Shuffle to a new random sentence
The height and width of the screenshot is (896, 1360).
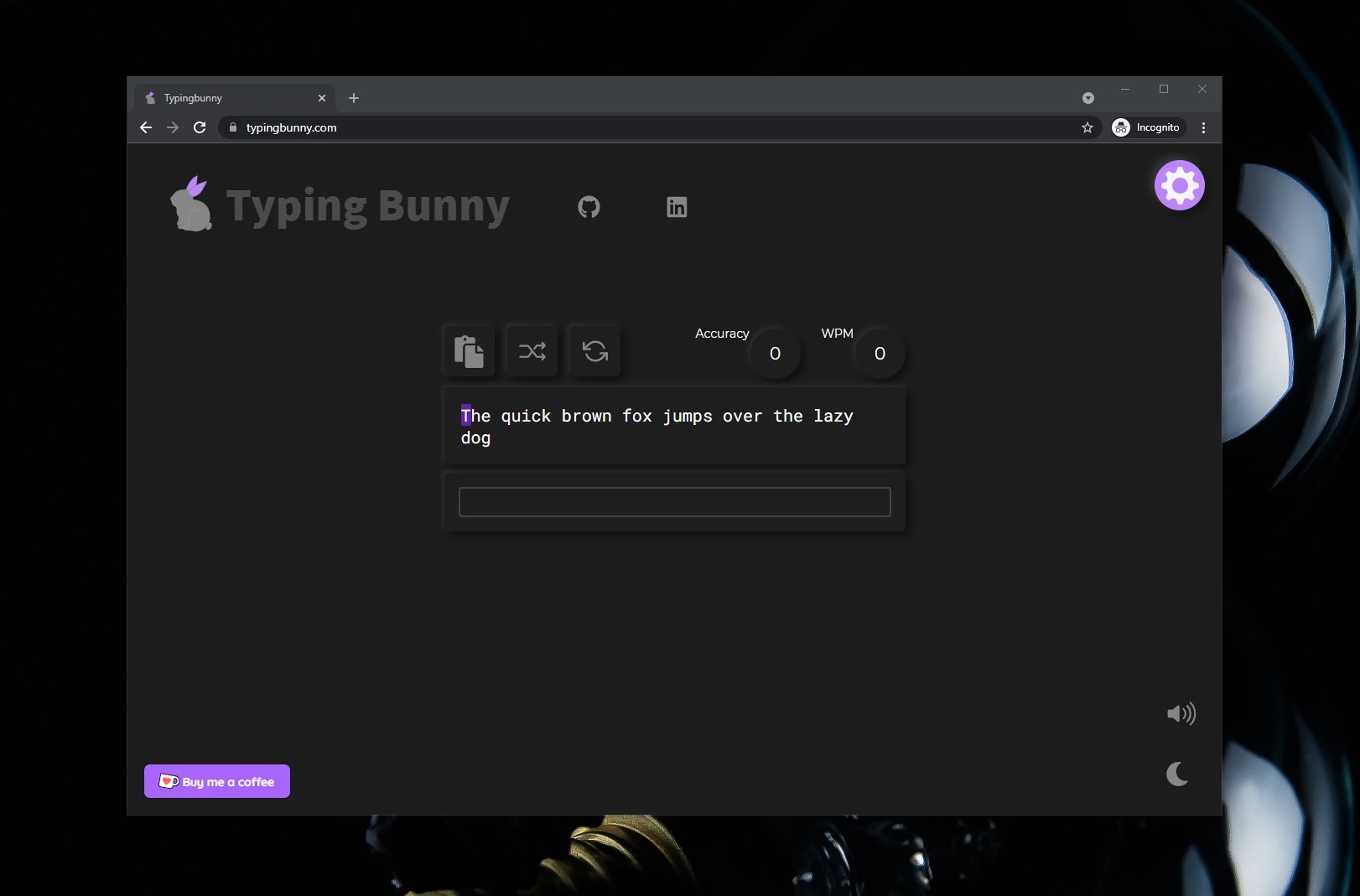[x=532, y=351]
